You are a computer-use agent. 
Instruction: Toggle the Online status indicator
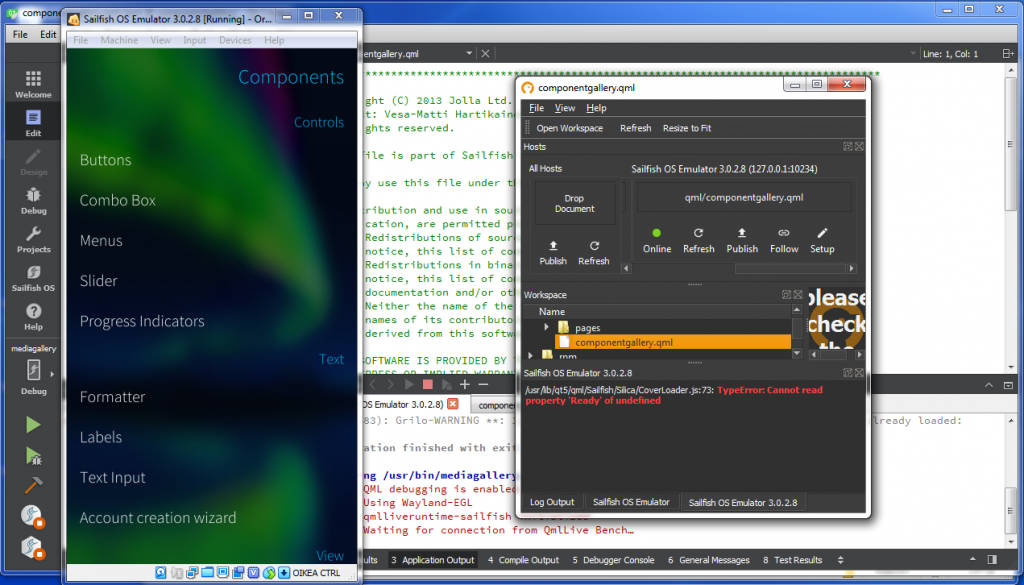(x=656, y=240)
